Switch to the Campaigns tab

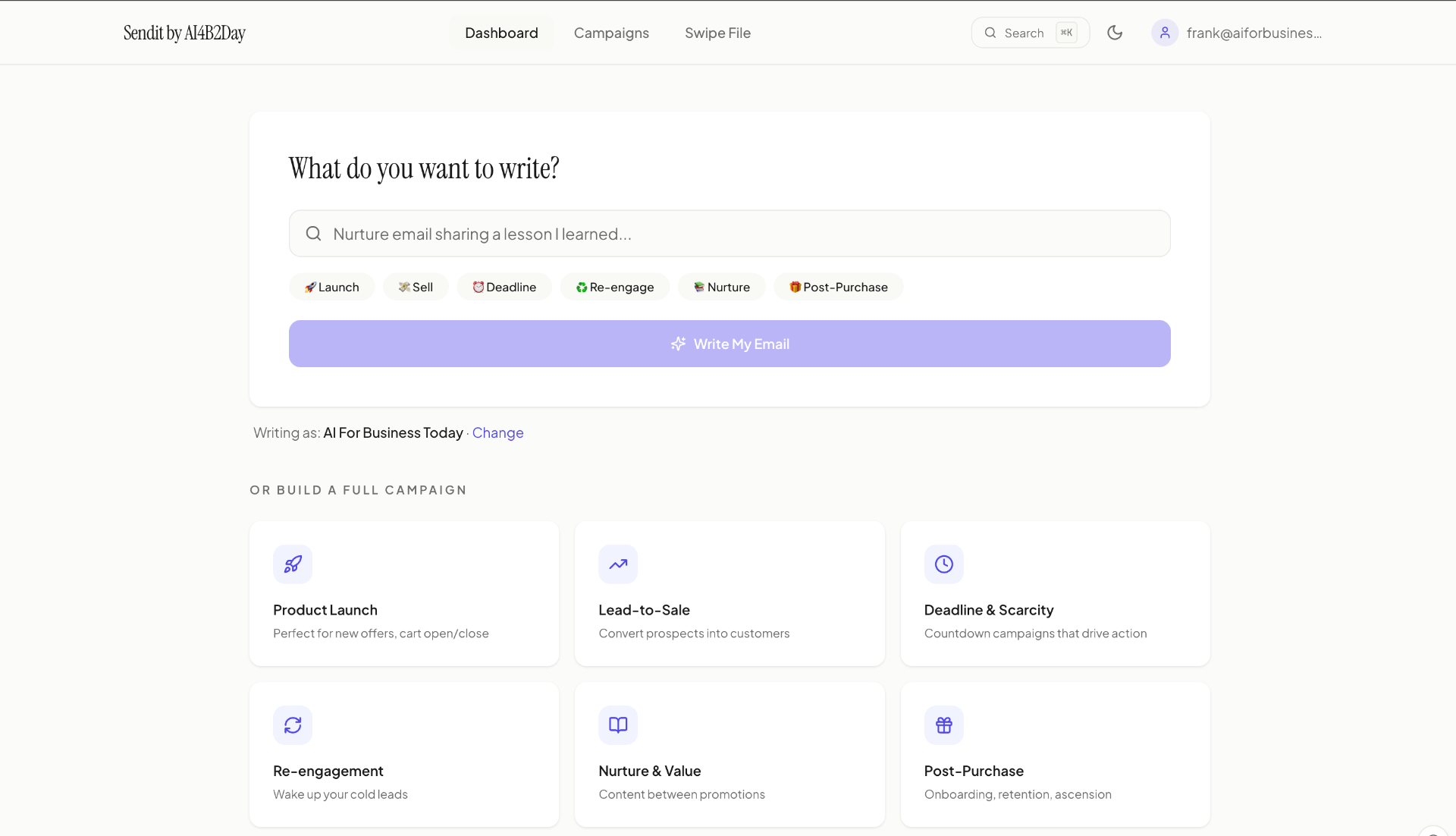[x=611, y=33]
